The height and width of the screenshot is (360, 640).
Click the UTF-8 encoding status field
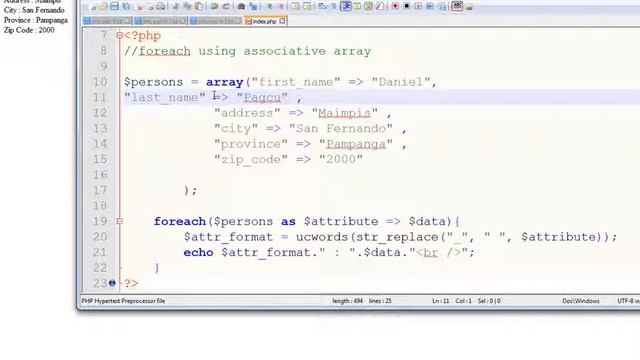[628, 301]
